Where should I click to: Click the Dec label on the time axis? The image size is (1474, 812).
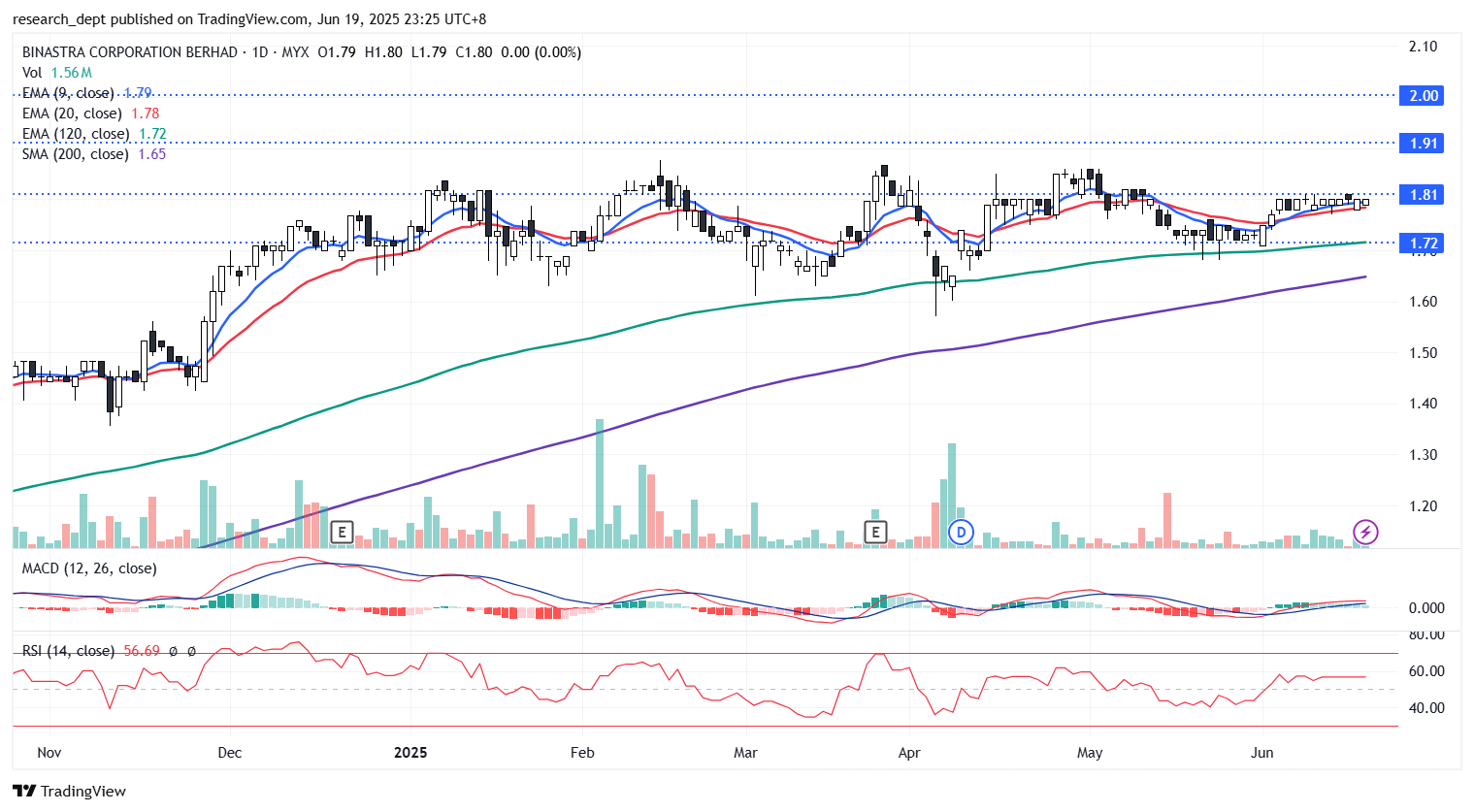pos(230,753)
